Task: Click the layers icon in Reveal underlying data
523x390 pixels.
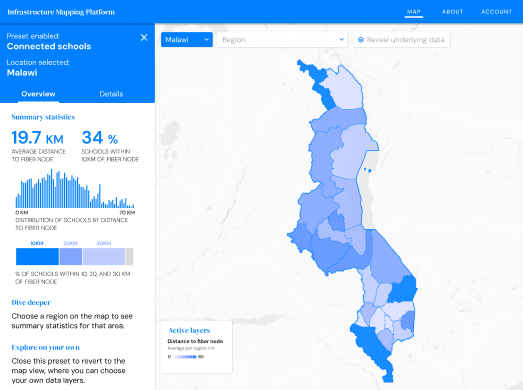Action: (361, 40)
